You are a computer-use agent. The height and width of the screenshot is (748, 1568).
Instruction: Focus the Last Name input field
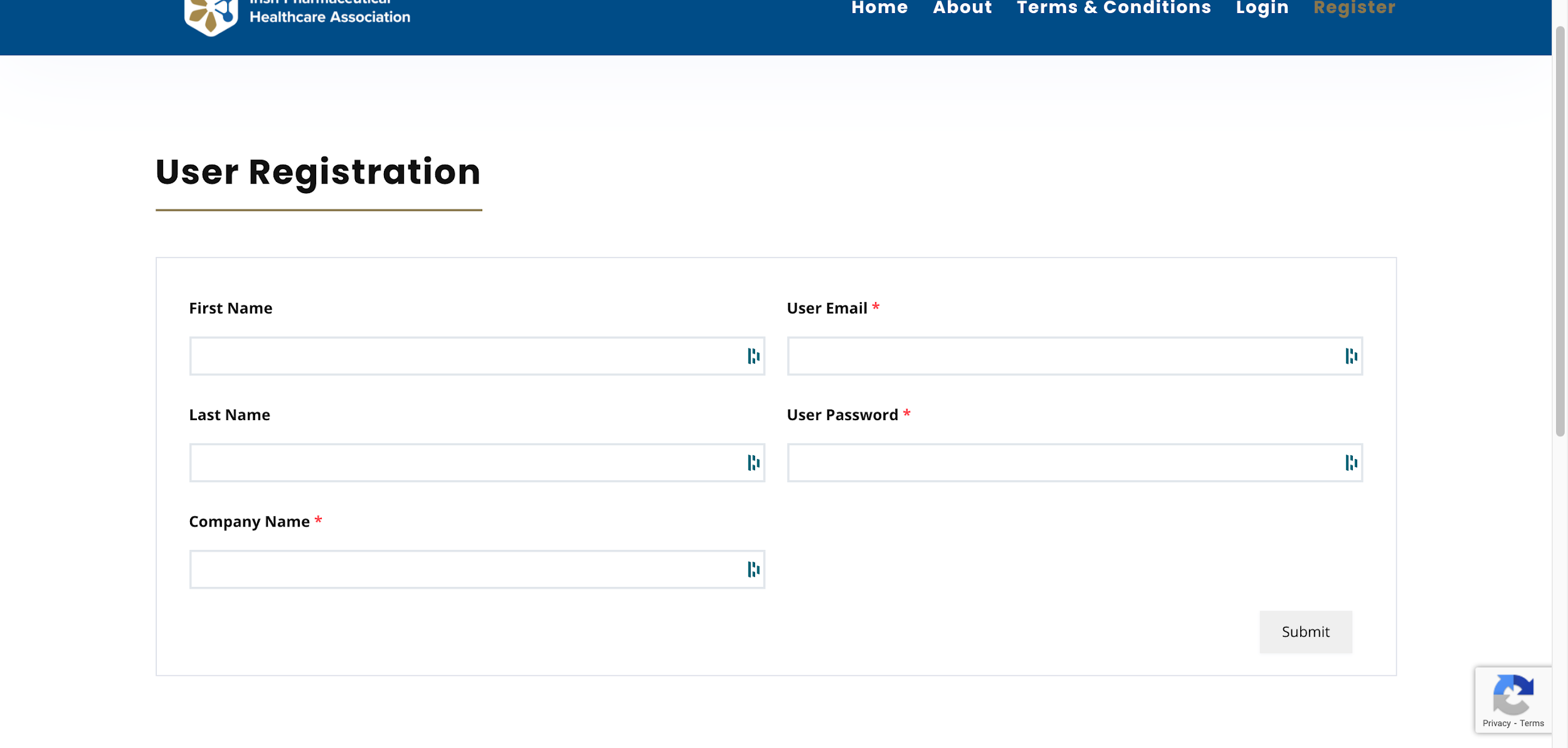[x=464, y=463]
